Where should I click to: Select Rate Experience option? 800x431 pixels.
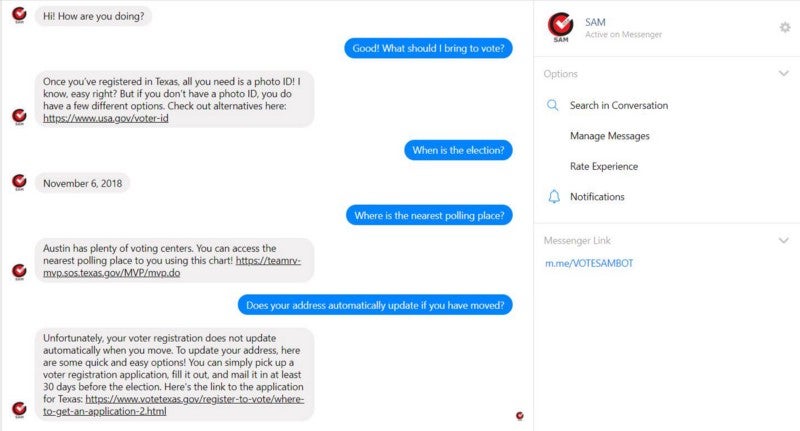[x=604, y=166]
